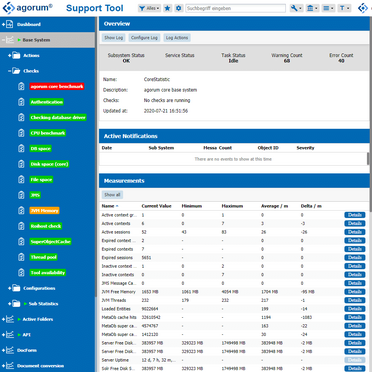The height and width of the screenshot is (372, 372).
Task: Click the agorum logo at top left
Action: pyautogui.click(x=28, y=8)
